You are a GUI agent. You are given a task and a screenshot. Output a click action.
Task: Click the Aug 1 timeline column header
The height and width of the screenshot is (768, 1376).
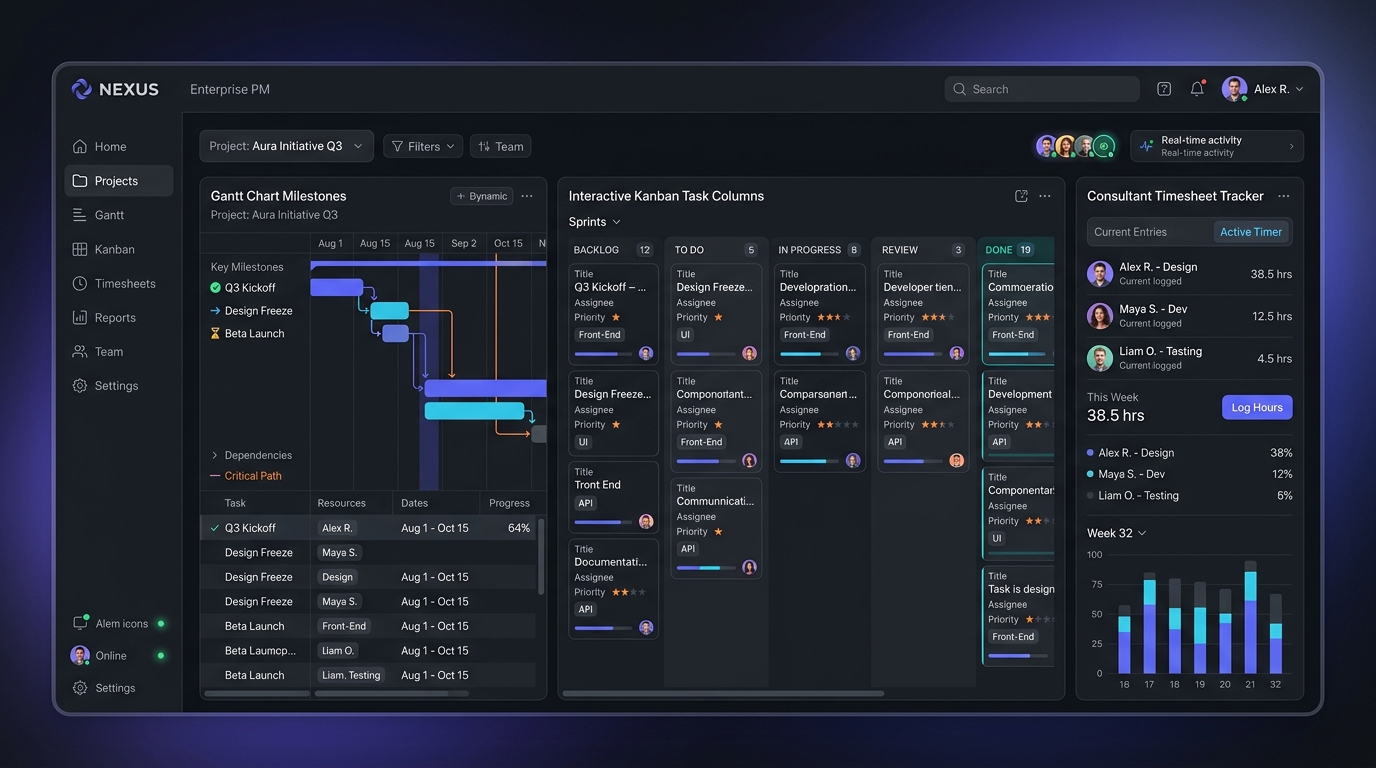(330, 243)
